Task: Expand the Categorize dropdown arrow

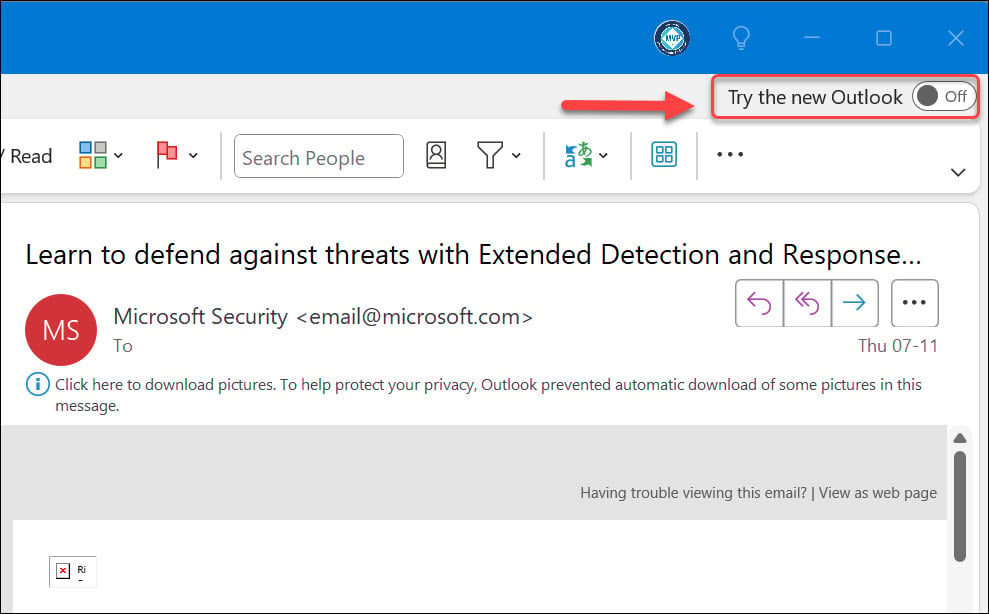Action: (119, 155)
